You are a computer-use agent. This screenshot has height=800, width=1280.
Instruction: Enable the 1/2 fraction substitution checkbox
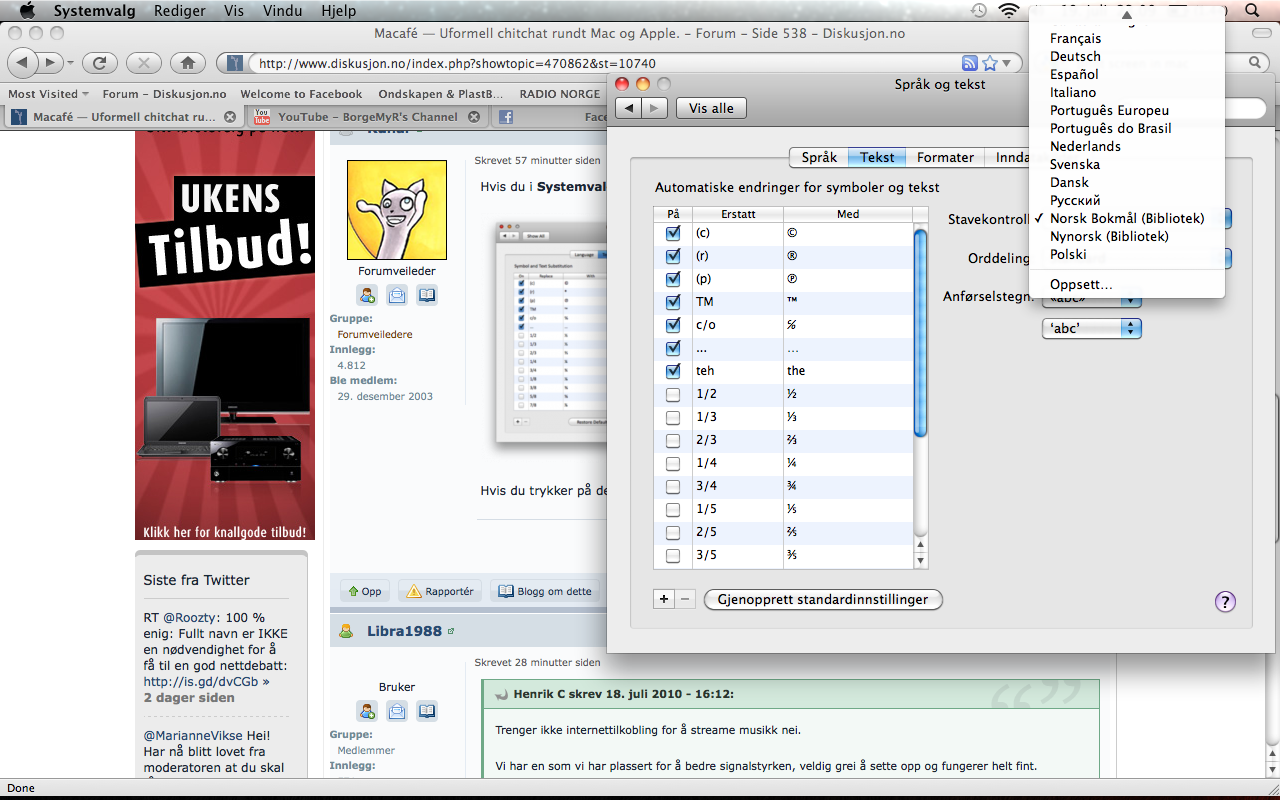[673, 394]
